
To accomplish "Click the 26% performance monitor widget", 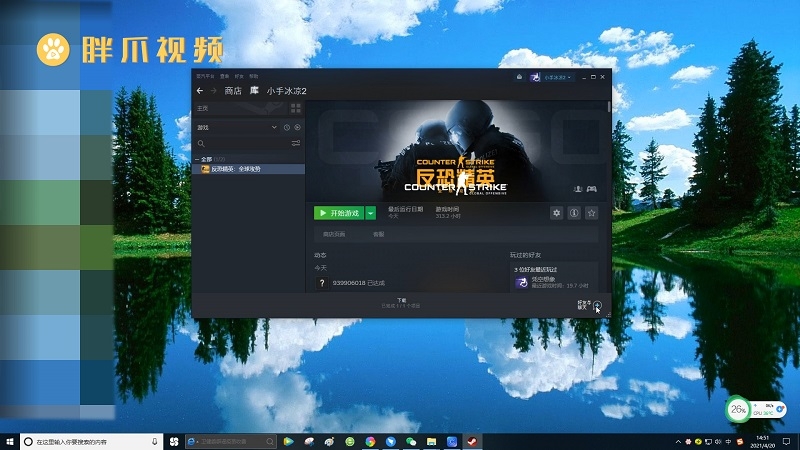I will point(739,409).
